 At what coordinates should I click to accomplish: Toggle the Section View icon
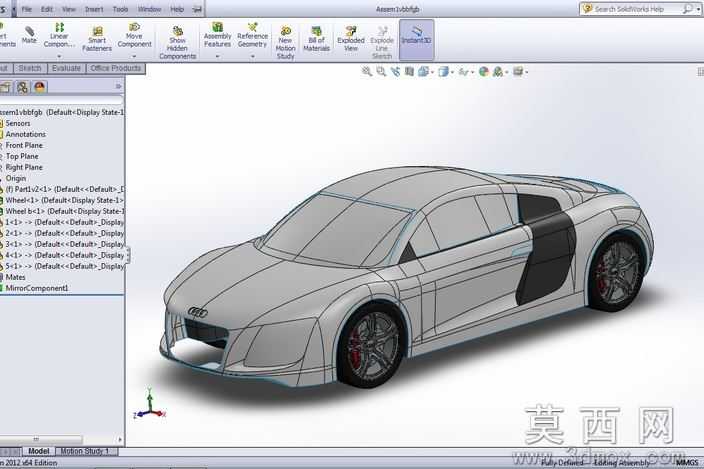point(409,71)
